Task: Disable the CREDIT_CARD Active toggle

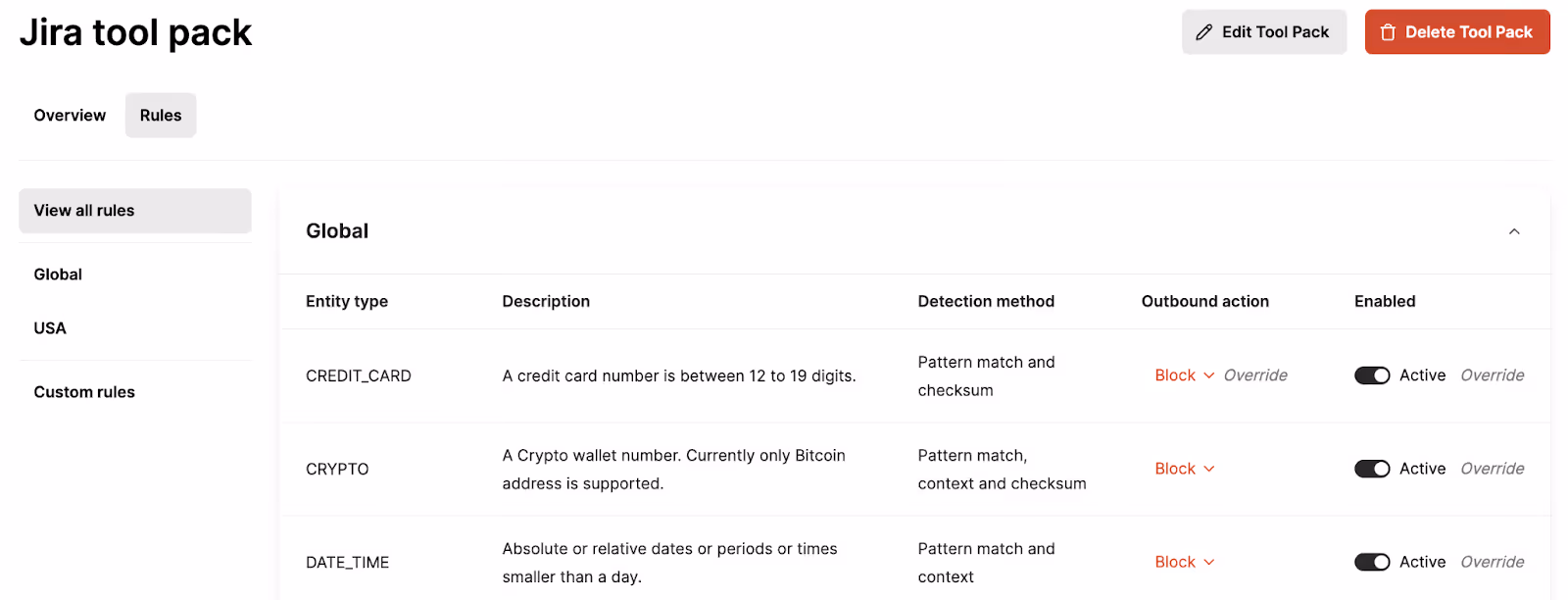Action: click(1372, 375)
